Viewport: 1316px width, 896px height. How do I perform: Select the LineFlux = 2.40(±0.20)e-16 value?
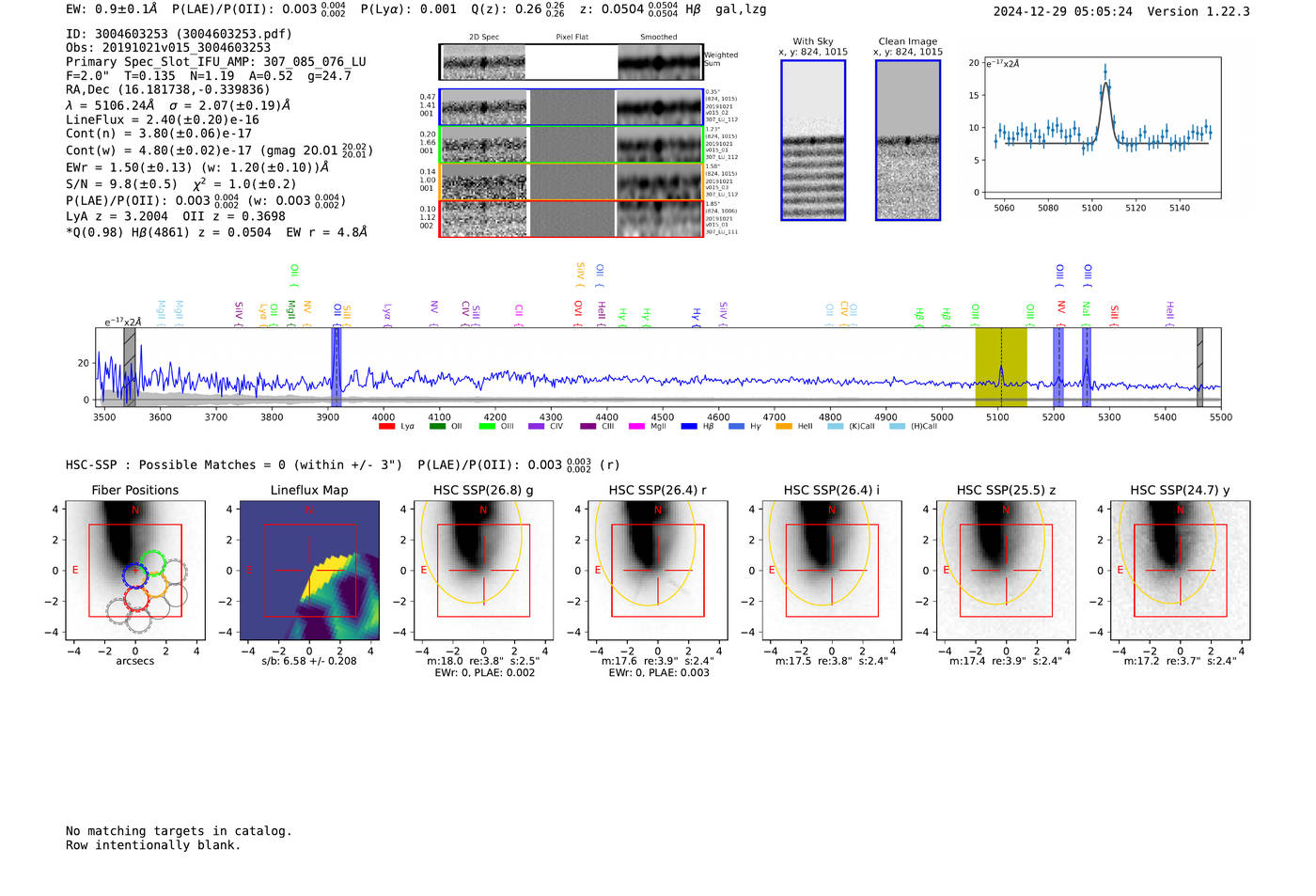point(163,120)
